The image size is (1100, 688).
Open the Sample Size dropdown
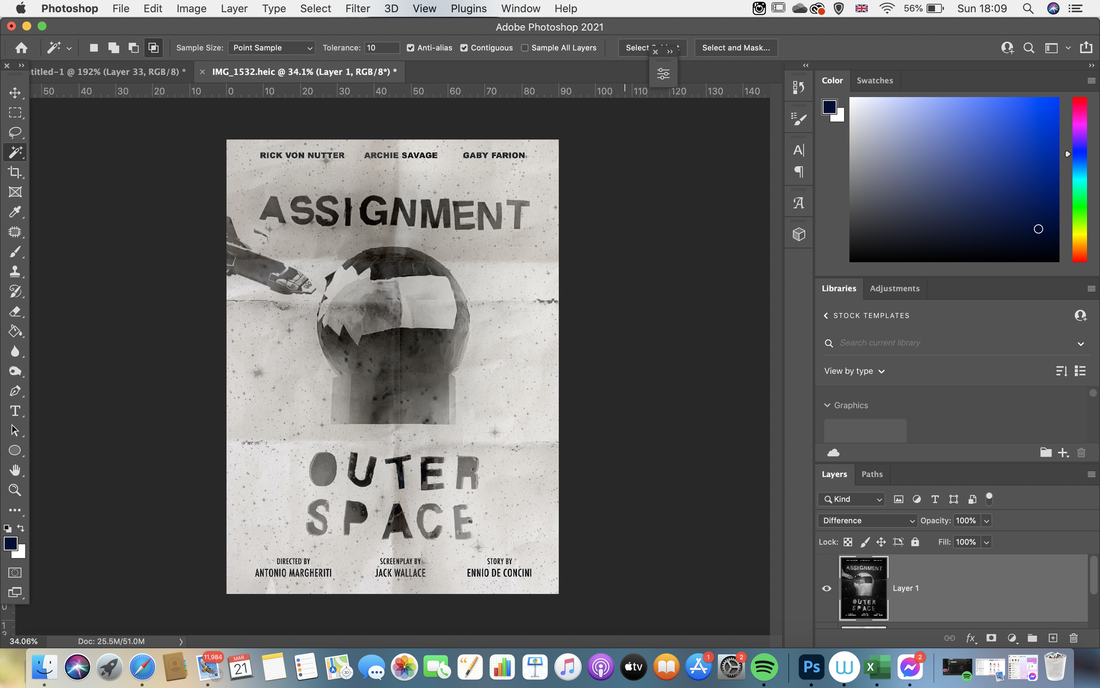(x=271, y=48)
